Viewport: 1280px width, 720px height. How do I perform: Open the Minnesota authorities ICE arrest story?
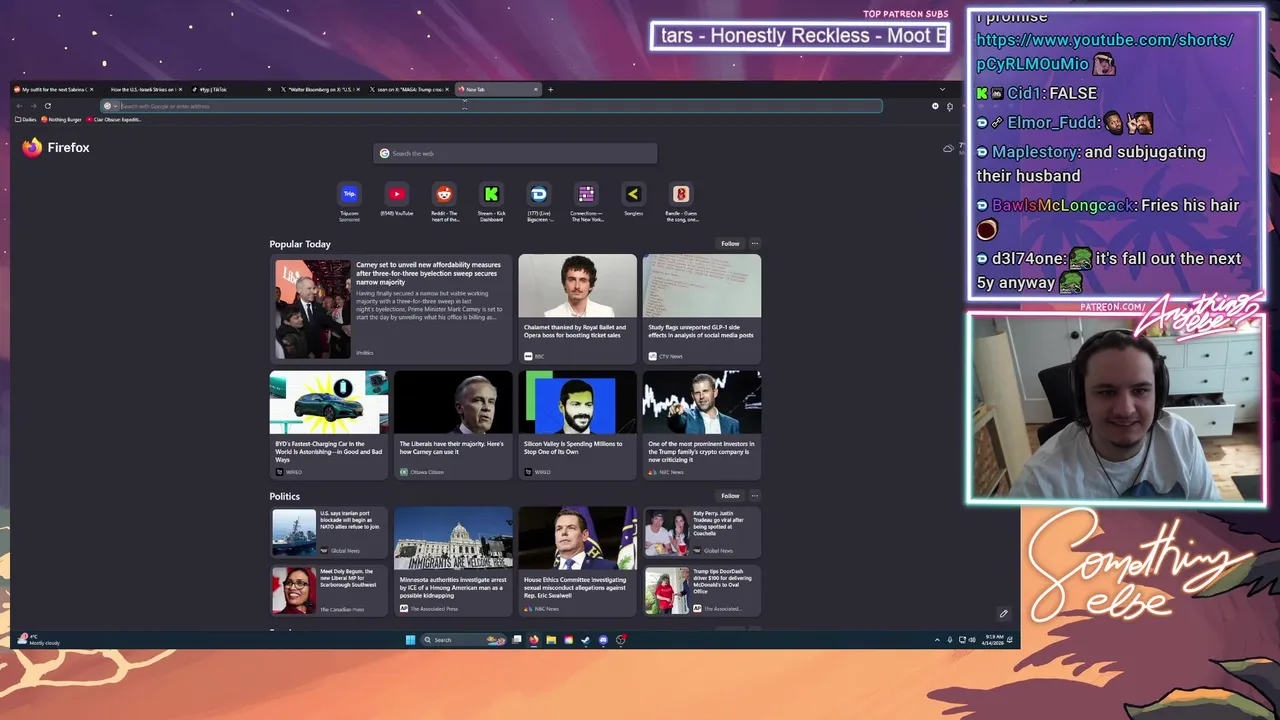(x=453, y=560)
